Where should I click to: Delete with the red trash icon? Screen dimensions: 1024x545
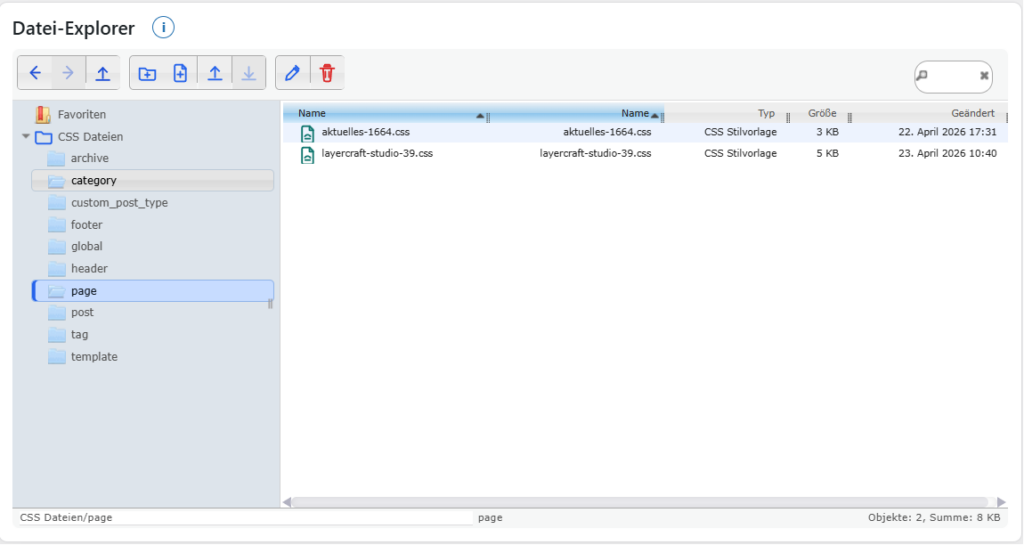327,73
